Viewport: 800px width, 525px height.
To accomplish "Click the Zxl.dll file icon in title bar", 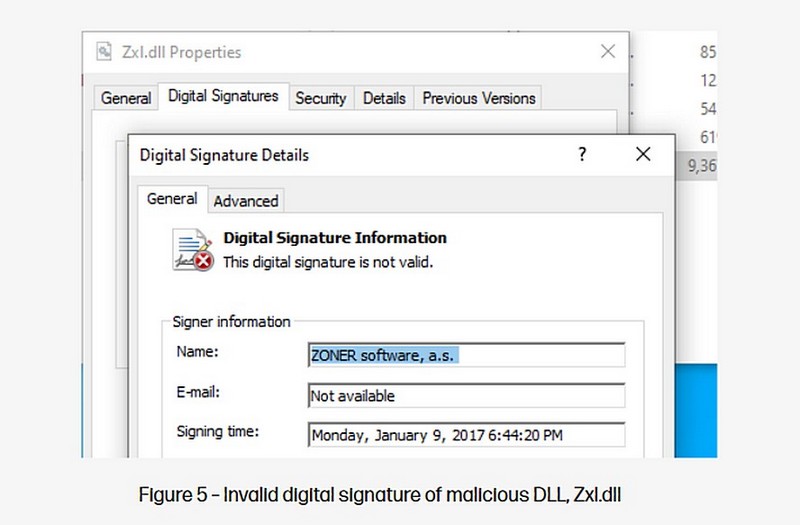I will 104,52.
